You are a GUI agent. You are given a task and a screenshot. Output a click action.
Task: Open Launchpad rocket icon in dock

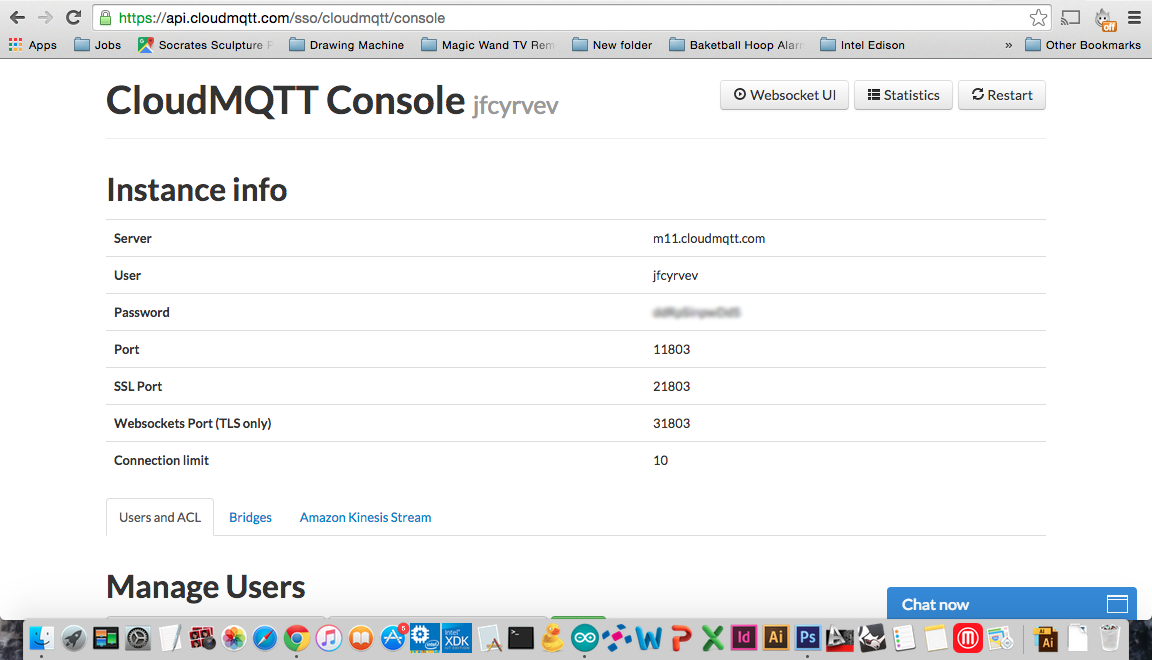[x=73, y=637]
